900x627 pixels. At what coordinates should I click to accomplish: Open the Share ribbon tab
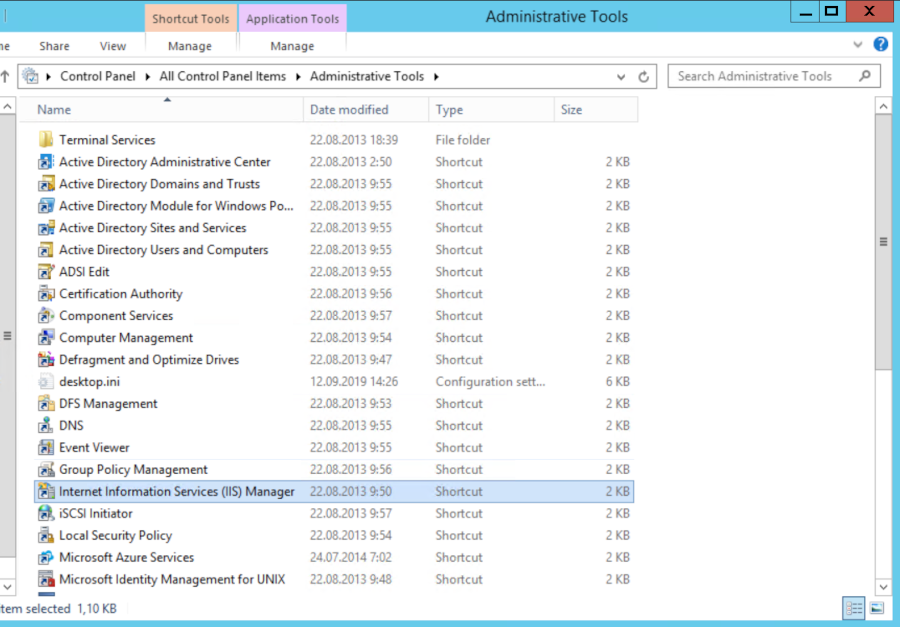54,46
